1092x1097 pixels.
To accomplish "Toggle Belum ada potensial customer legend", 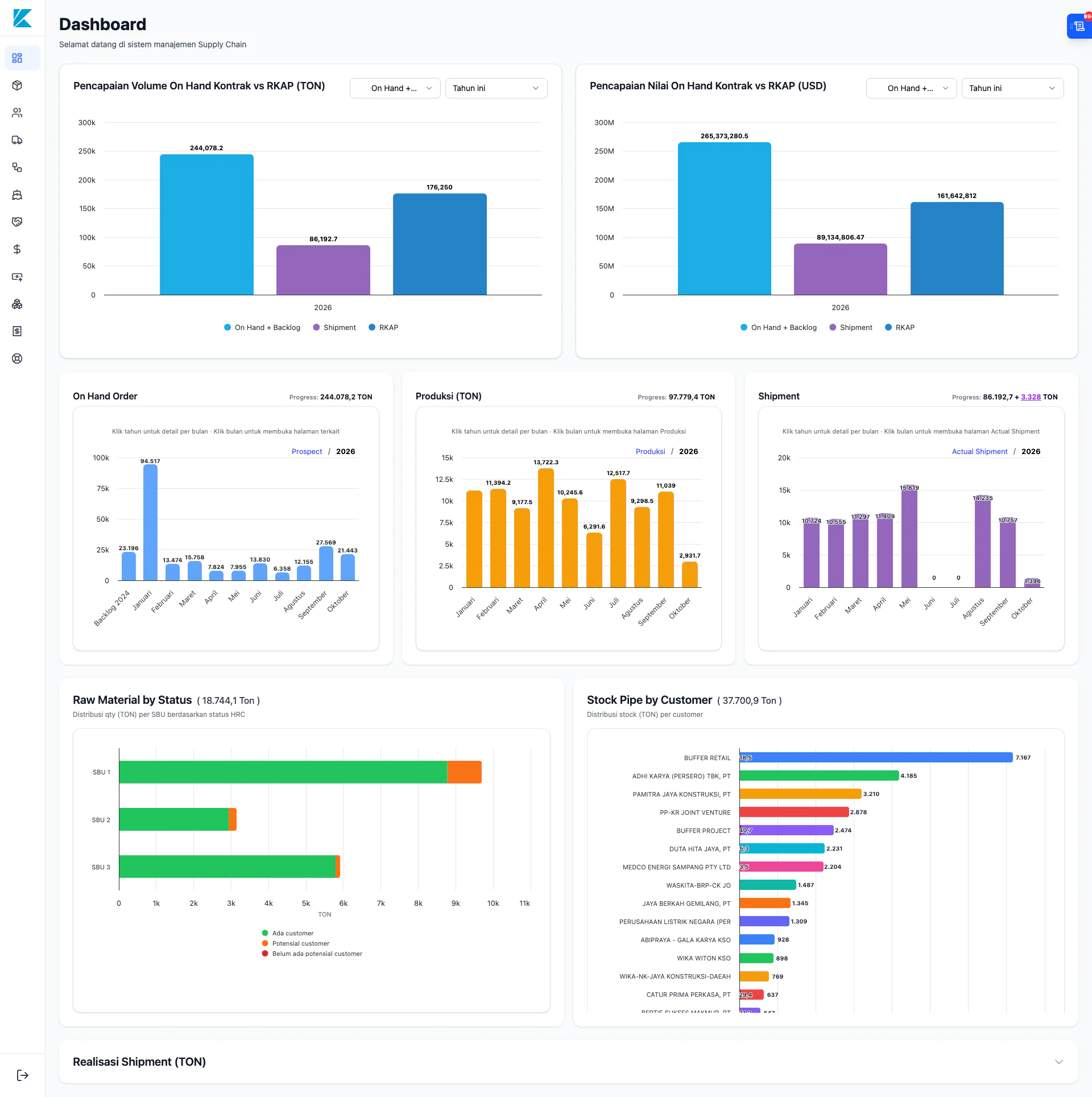I will tap(312, 954).
